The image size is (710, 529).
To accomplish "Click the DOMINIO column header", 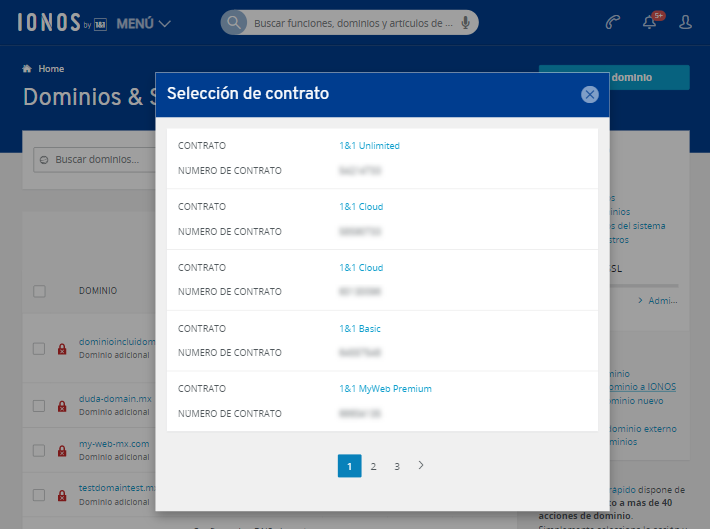I will pos(98,291).
